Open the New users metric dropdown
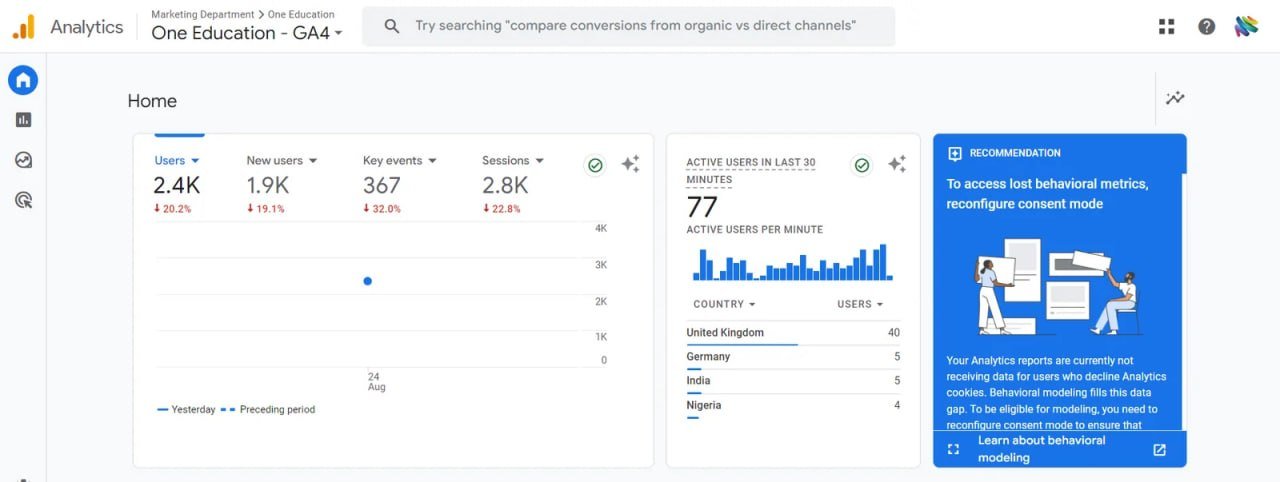 click(x=282, y=160)
